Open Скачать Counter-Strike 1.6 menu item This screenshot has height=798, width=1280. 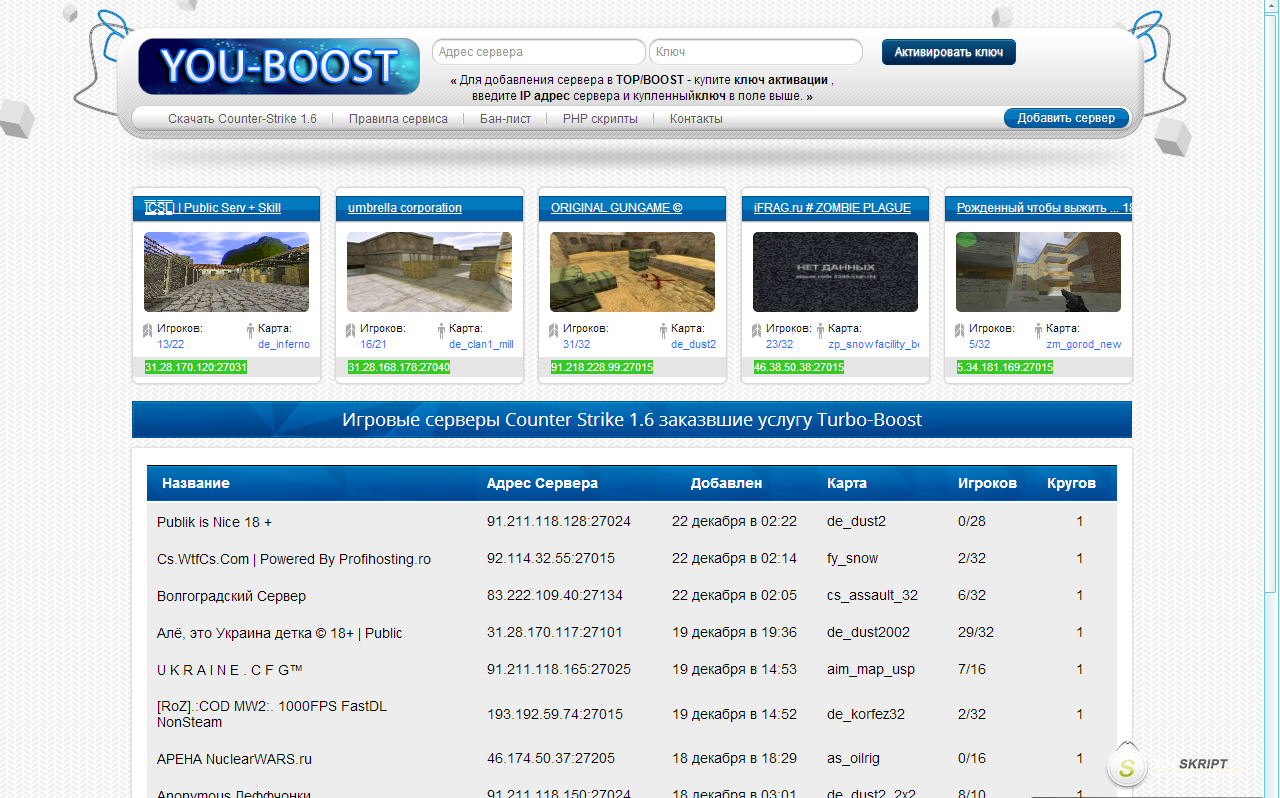pos(242,119)
